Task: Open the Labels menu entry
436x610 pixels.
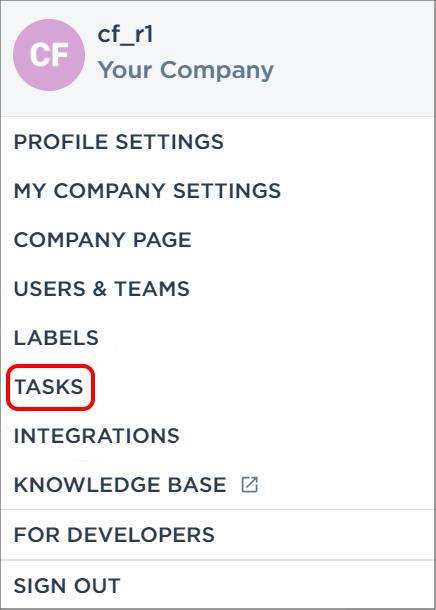Action: pos(56,338)
